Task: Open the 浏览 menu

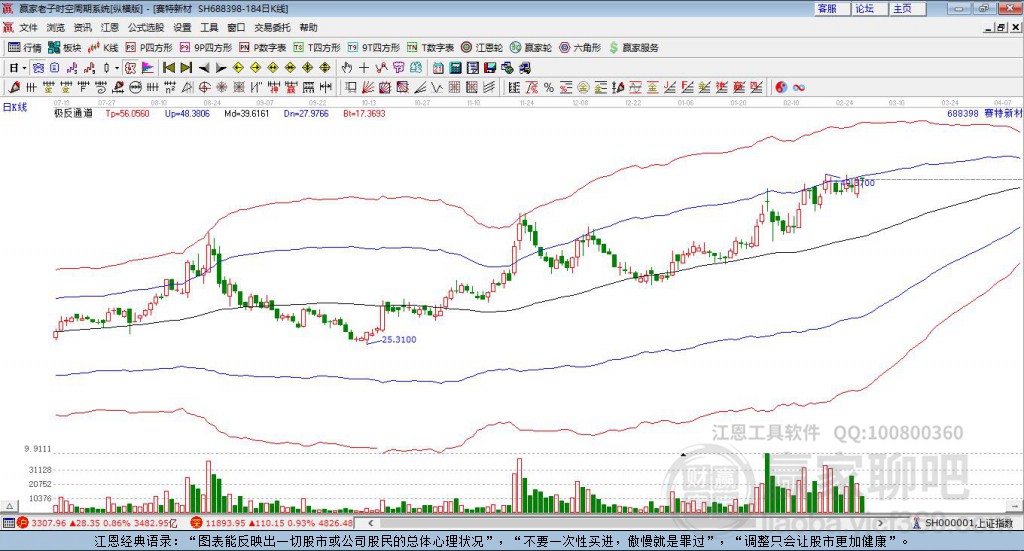Action: 56,27
